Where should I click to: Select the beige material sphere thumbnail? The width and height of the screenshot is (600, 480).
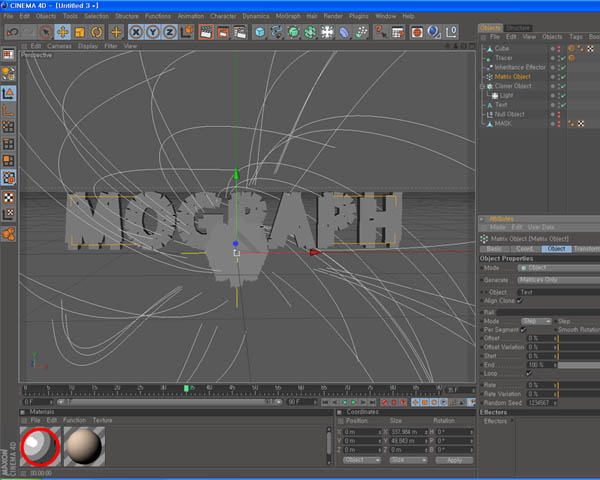tap(84, 446)
